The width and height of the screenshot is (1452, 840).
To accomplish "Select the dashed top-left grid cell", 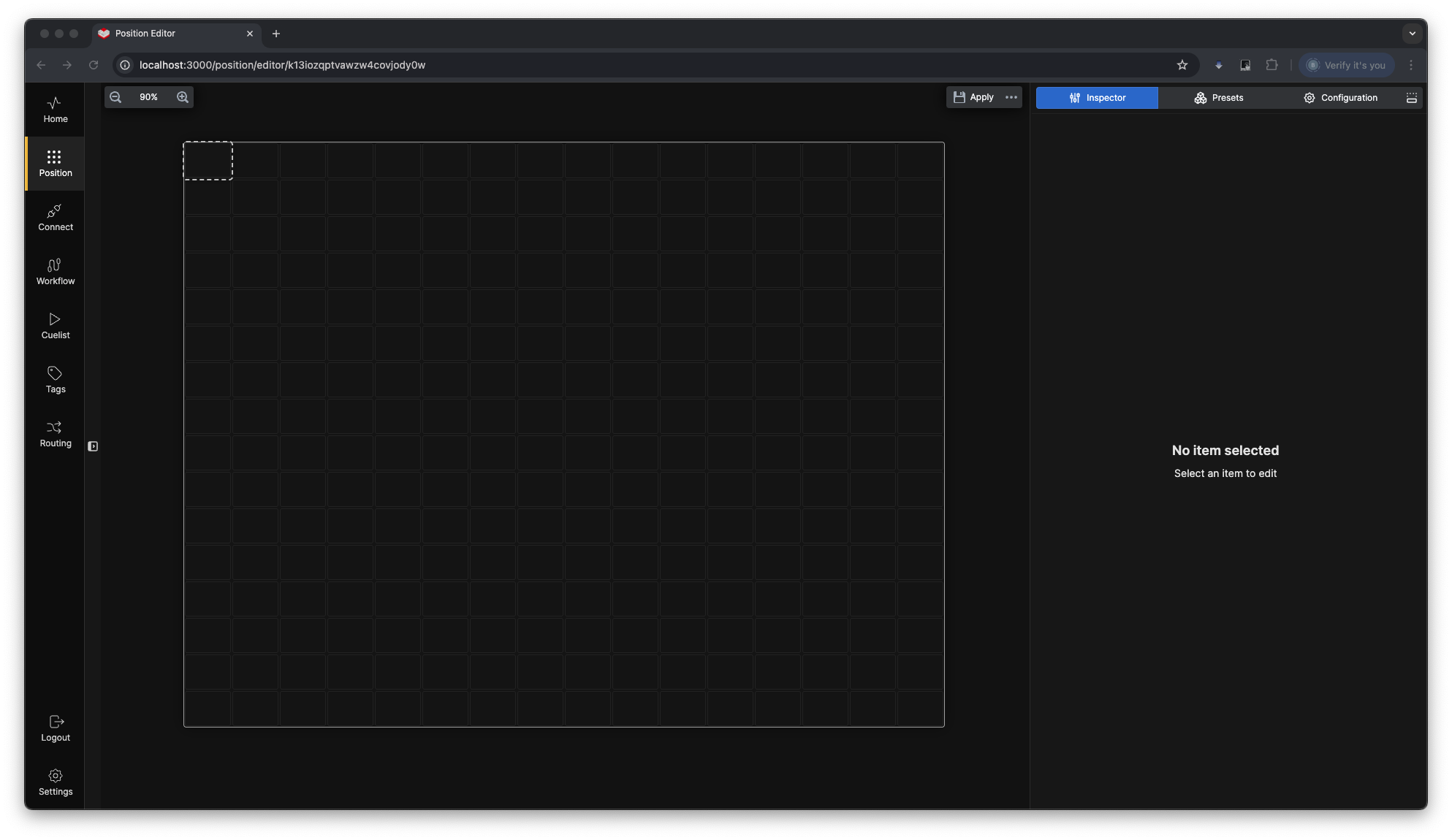I will click(208, 161).
